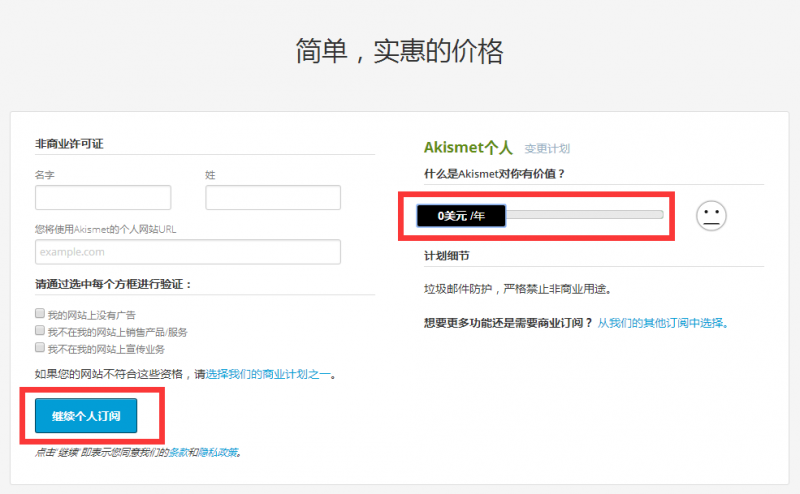Click the neutral face emoticon icon
Viewport: 800px width, 494px height.
click(x=711, y=215)
